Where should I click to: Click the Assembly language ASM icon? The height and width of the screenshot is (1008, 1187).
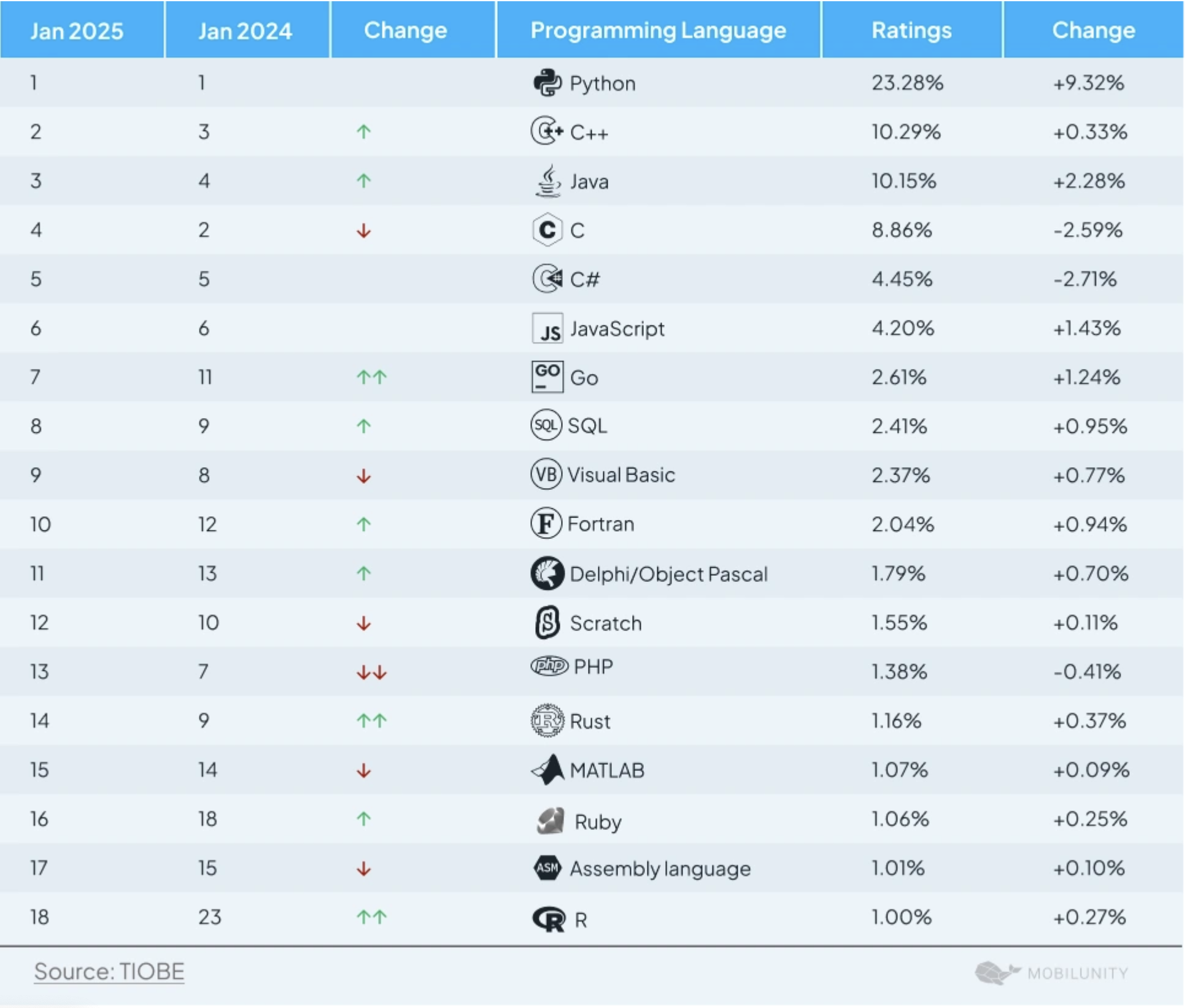547,868
